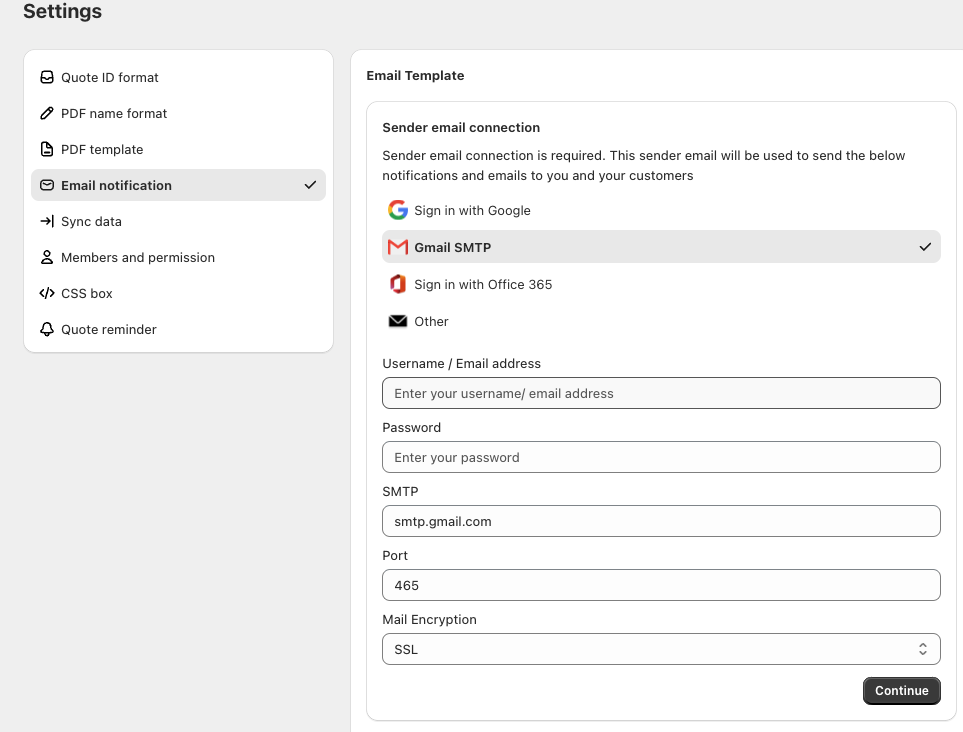Click the Office 365 logo icon

click(398, 284)
